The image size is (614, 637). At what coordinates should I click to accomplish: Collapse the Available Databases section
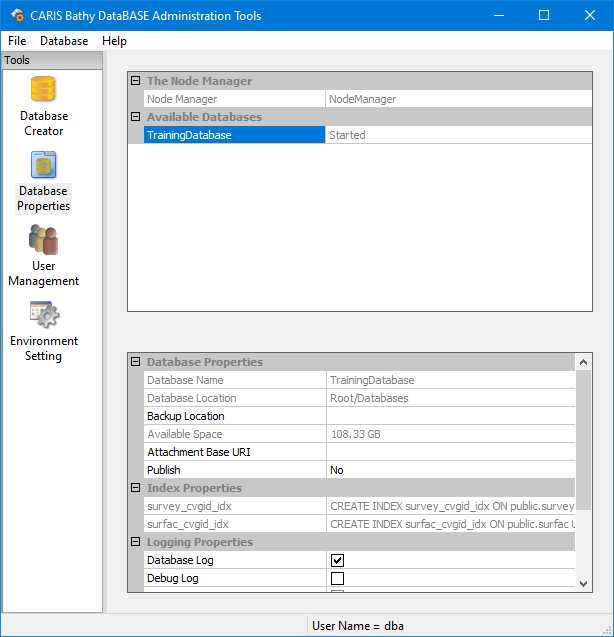point(136,117)
